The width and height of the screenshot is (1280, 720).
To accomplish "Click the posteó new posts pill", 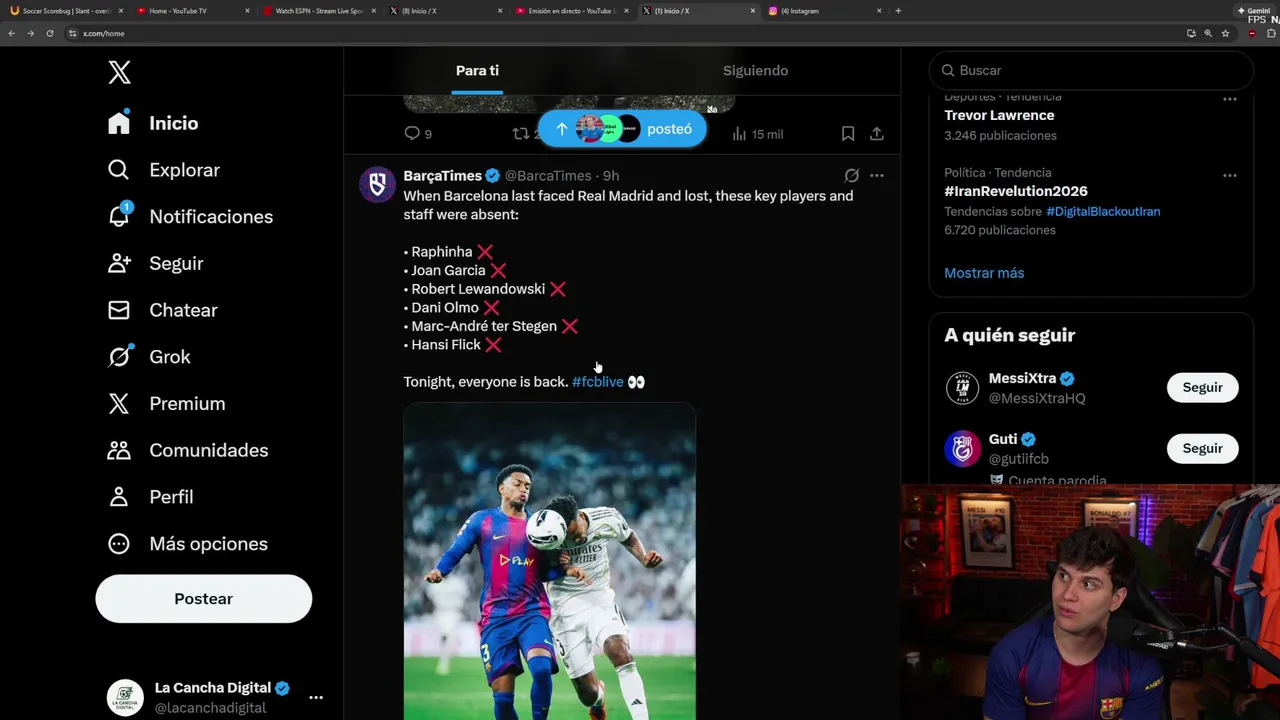I will 622,129.
